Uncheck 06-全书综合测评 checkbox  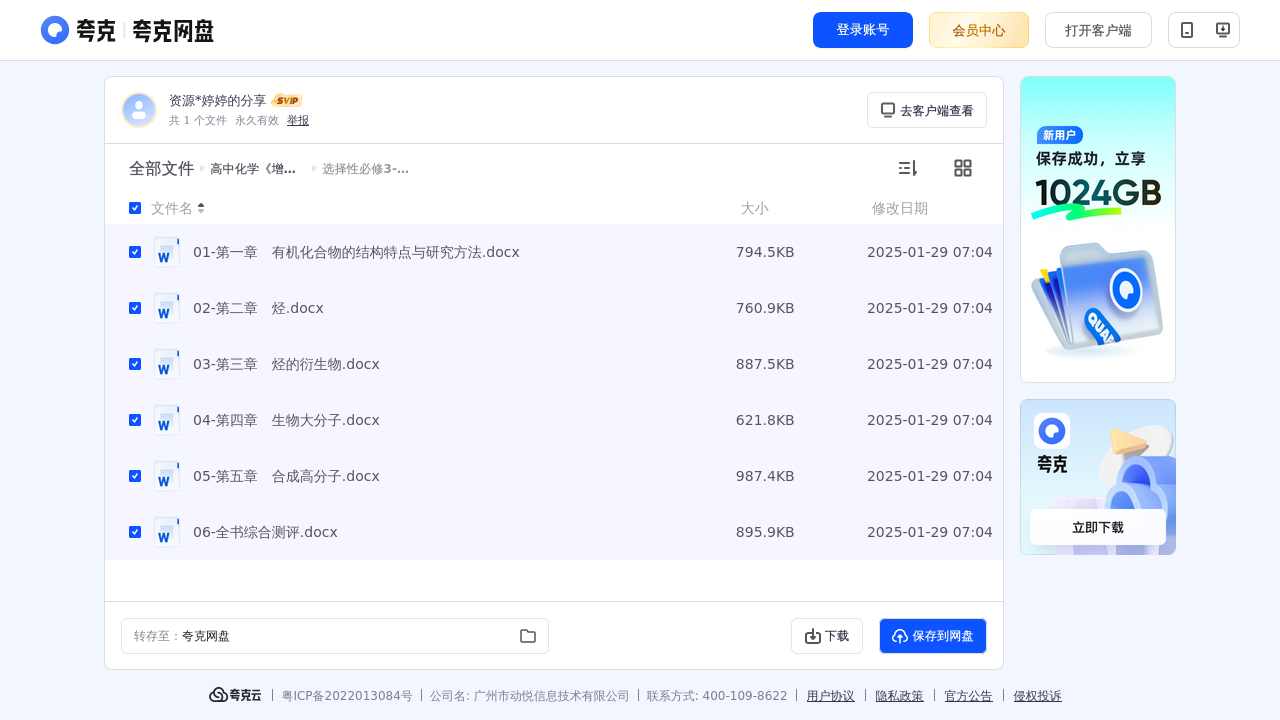[135, 532]
